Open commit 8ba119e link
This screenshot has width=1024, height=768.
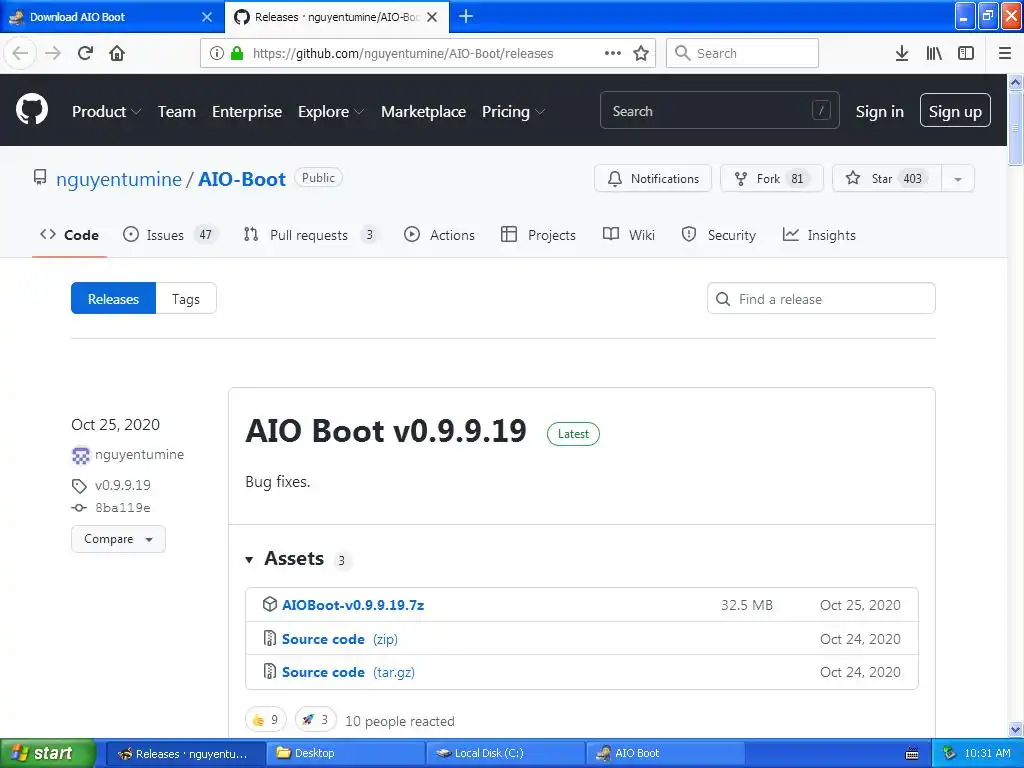tap(123, 507)
